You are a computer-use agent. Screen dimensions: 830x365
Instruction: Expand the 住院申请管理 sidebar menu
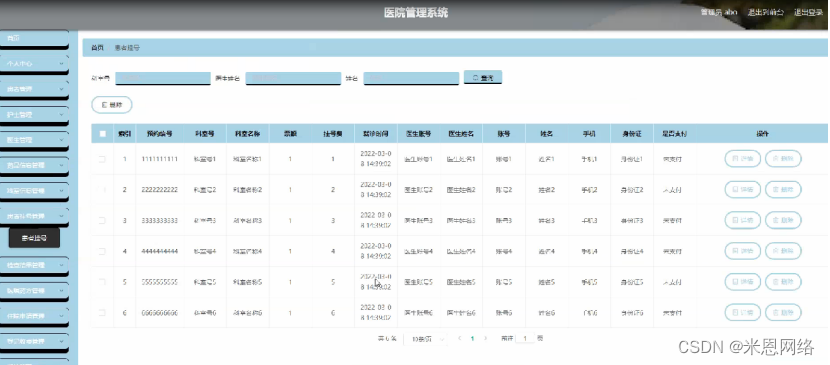point(34,316)
